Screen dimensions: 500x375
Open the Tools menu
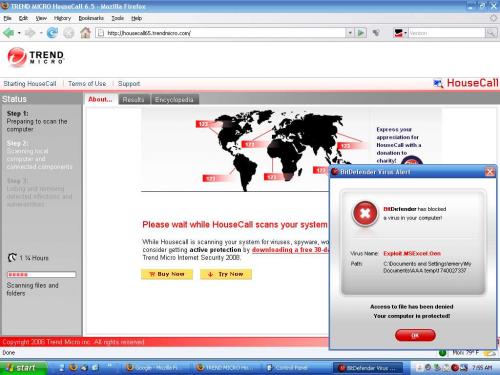click(117, 18)
